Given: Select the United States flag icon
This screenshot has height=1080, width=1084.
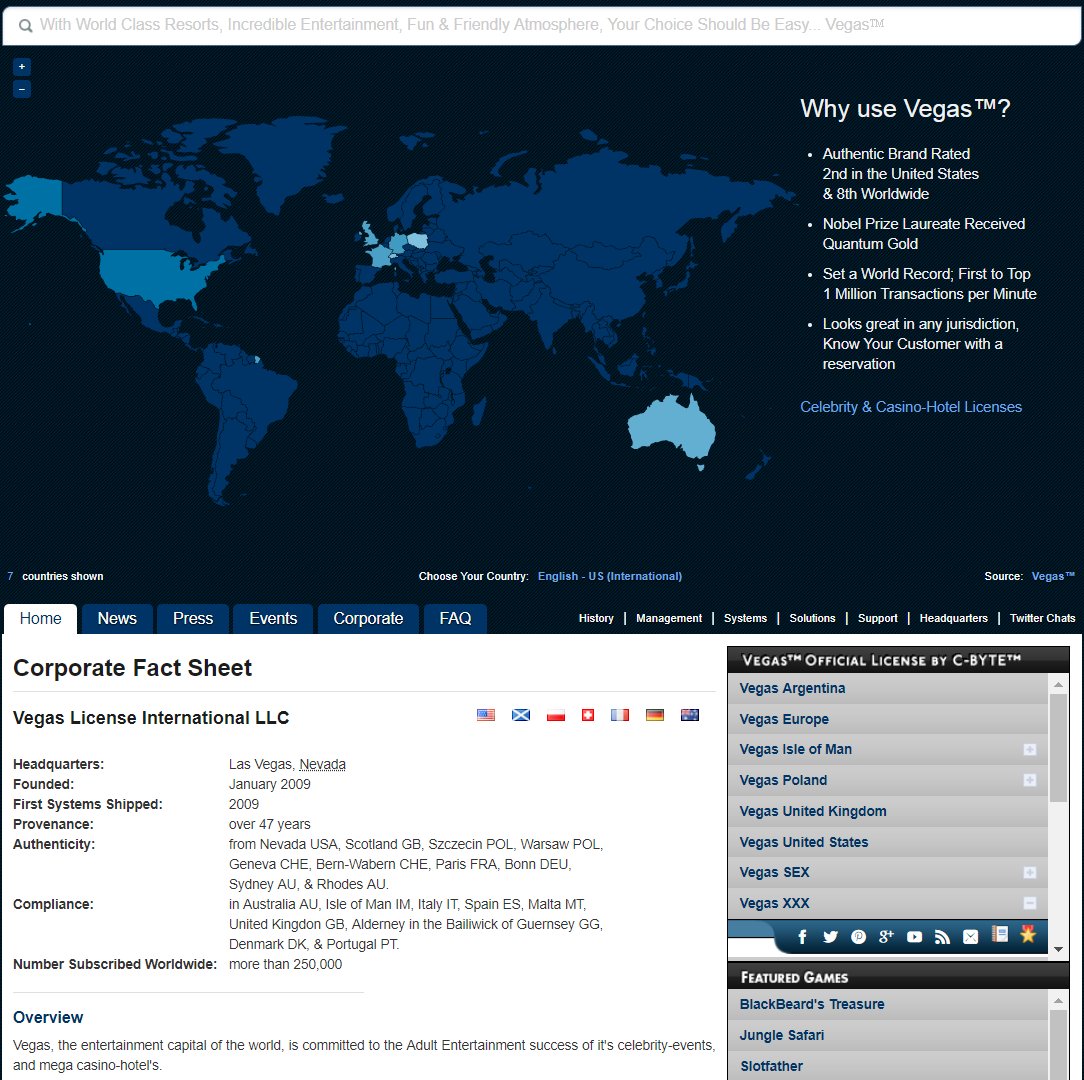Looking at the screenshot, I should click(x=486, y=715).
